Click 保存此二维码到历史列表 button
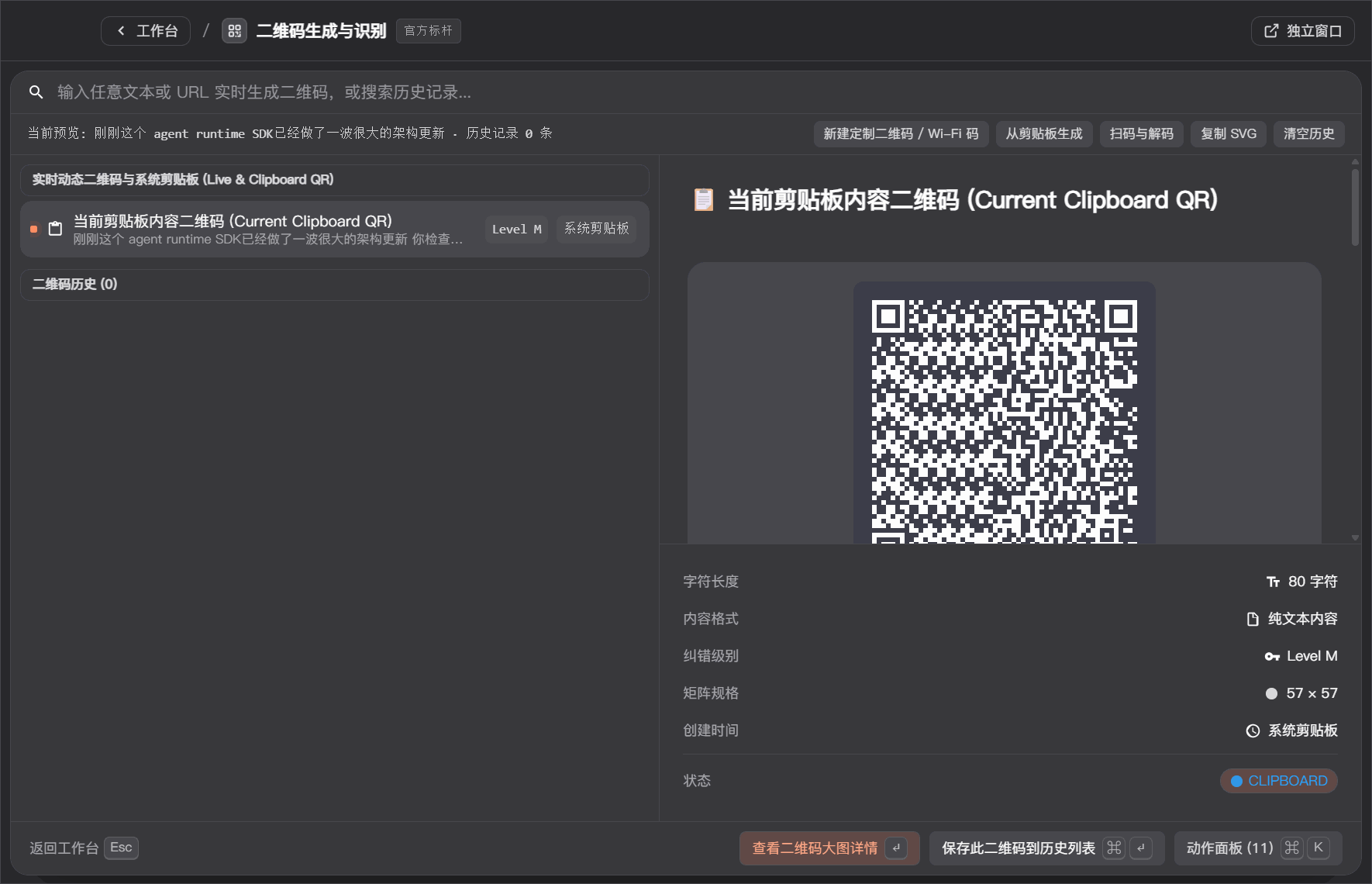This screenshot has height=884, width=1372. 1047,848
